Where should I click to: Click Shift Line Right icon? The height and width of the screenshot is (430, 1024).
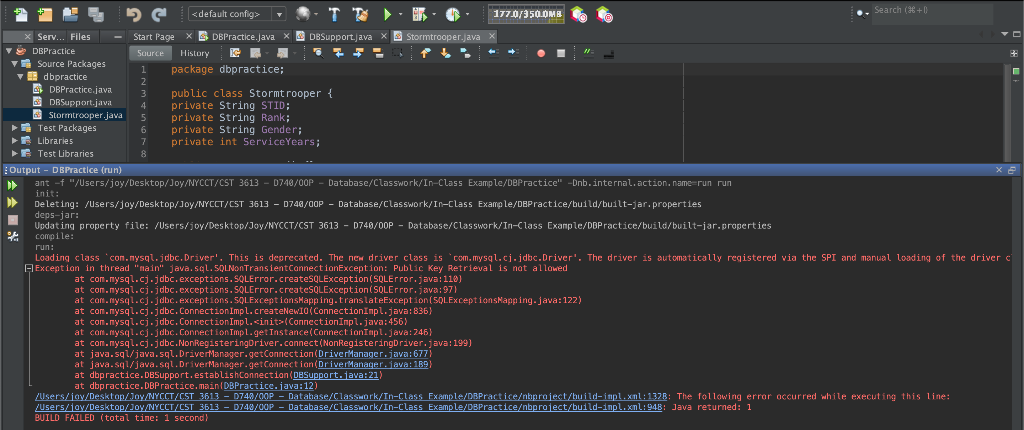513,53
